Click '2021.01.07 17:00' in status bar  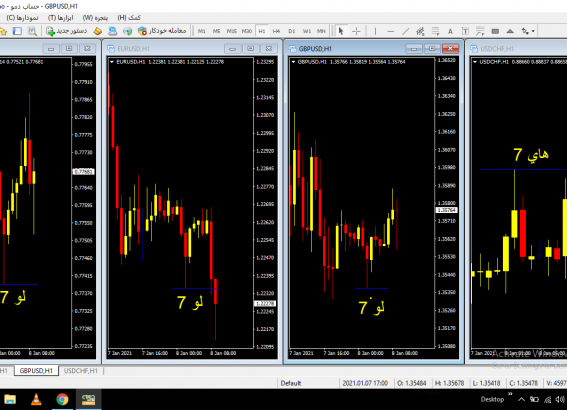(365, 383)
